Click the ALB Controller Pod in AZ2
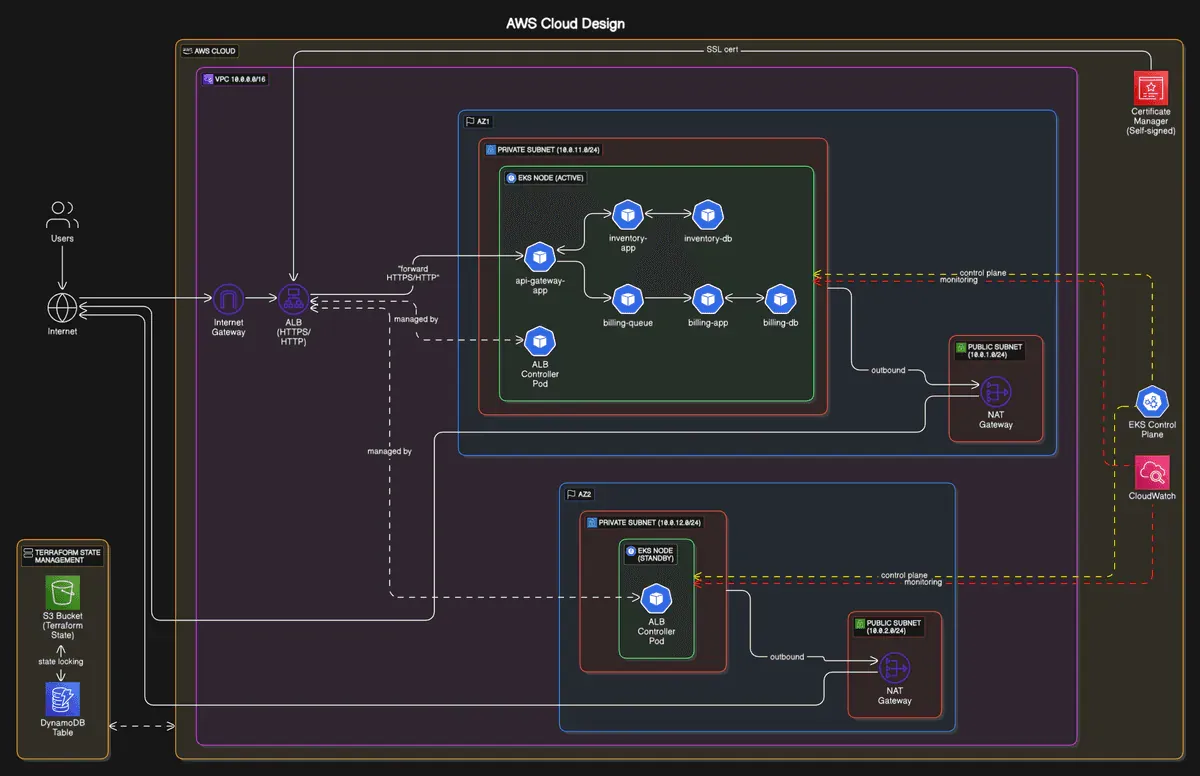 coord(656,598)
